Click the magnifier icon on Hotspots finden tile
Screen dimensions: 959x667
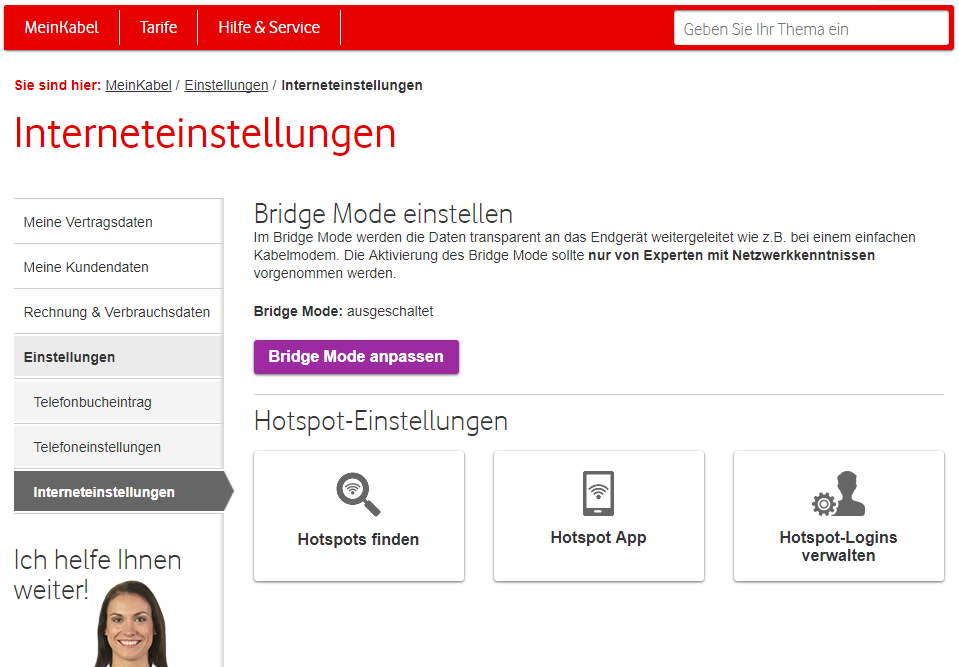[x=358, y=495]
